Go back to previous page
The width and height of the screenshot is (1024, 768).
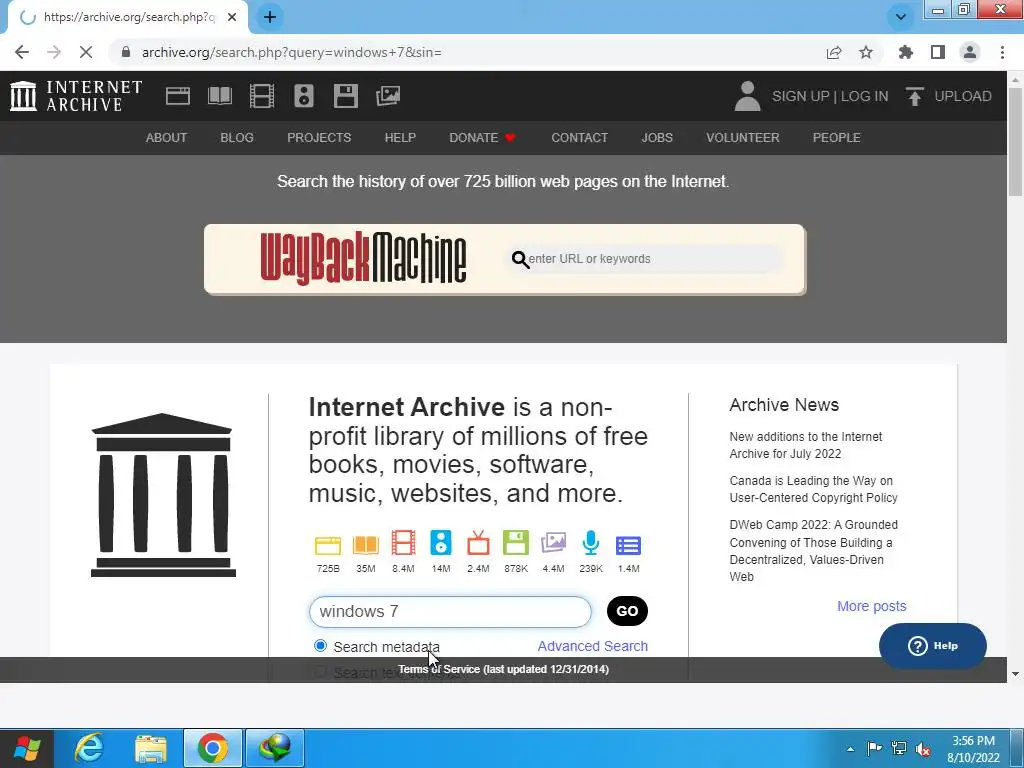pos(22,52)
